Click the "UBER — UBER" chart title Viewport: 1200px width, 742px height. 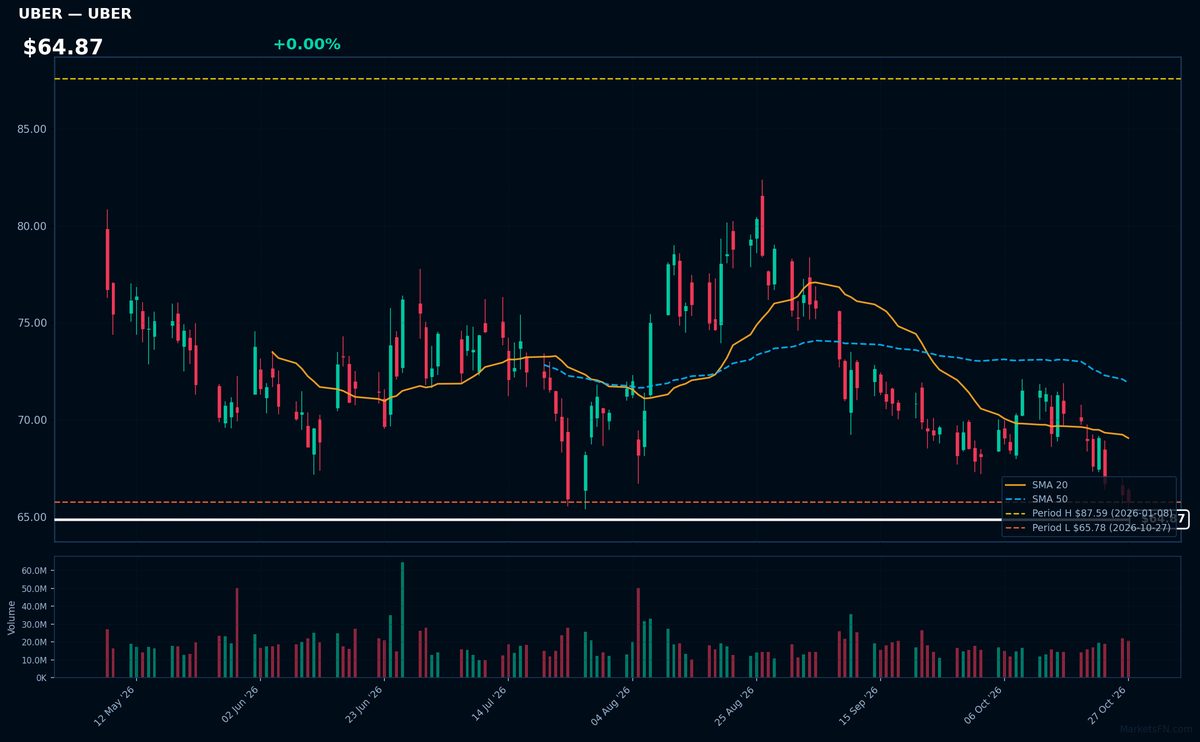[x=75, y=14]
